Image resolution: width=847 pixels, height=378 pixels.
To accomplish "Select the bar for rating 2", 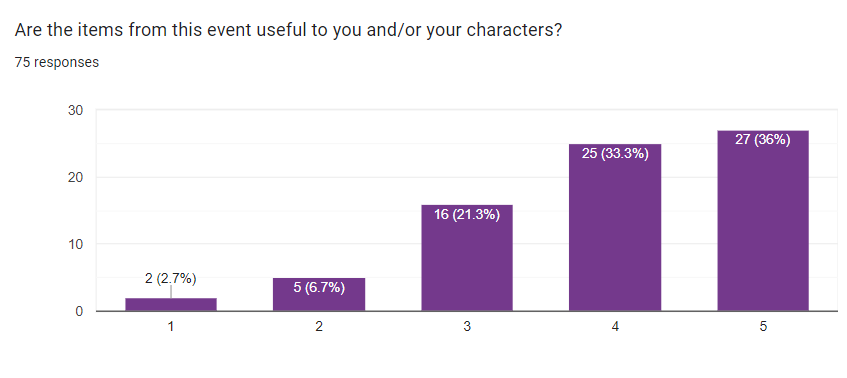I will 319,294.
